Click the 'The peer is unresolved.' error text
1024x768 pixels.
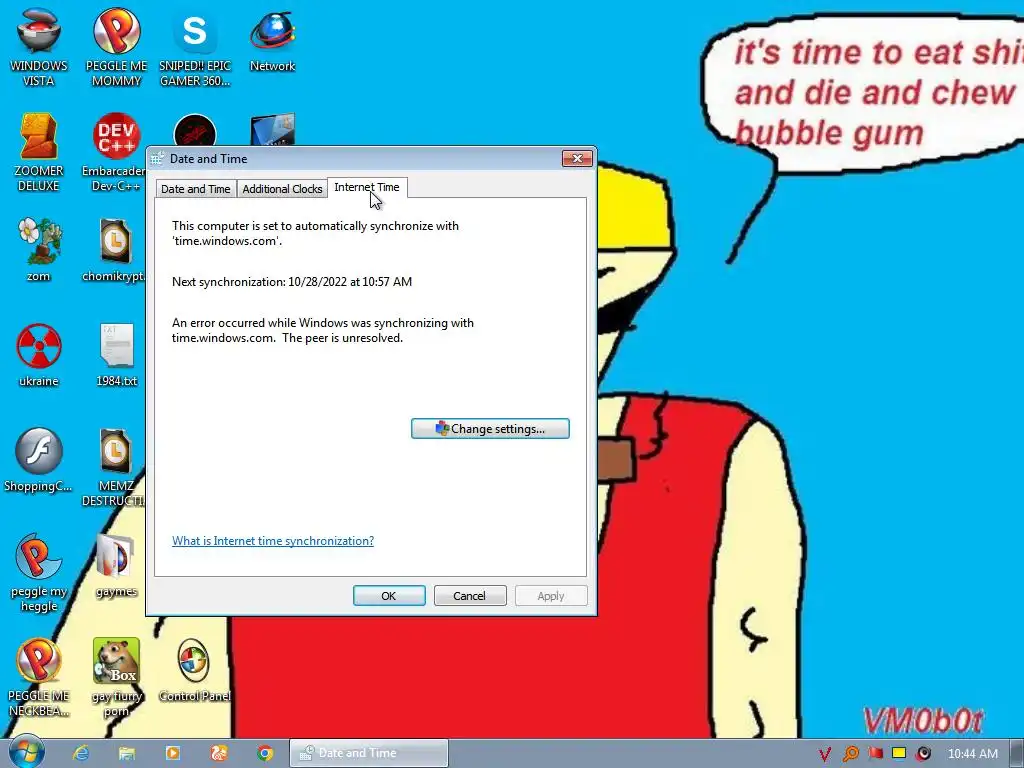pyautogui.click(x=342, y=338)
